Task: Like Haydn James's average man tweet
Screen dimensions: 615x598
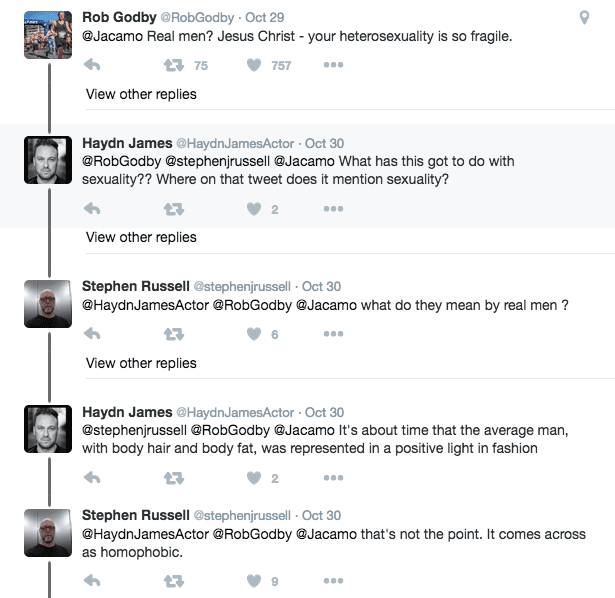Action: 254,478
